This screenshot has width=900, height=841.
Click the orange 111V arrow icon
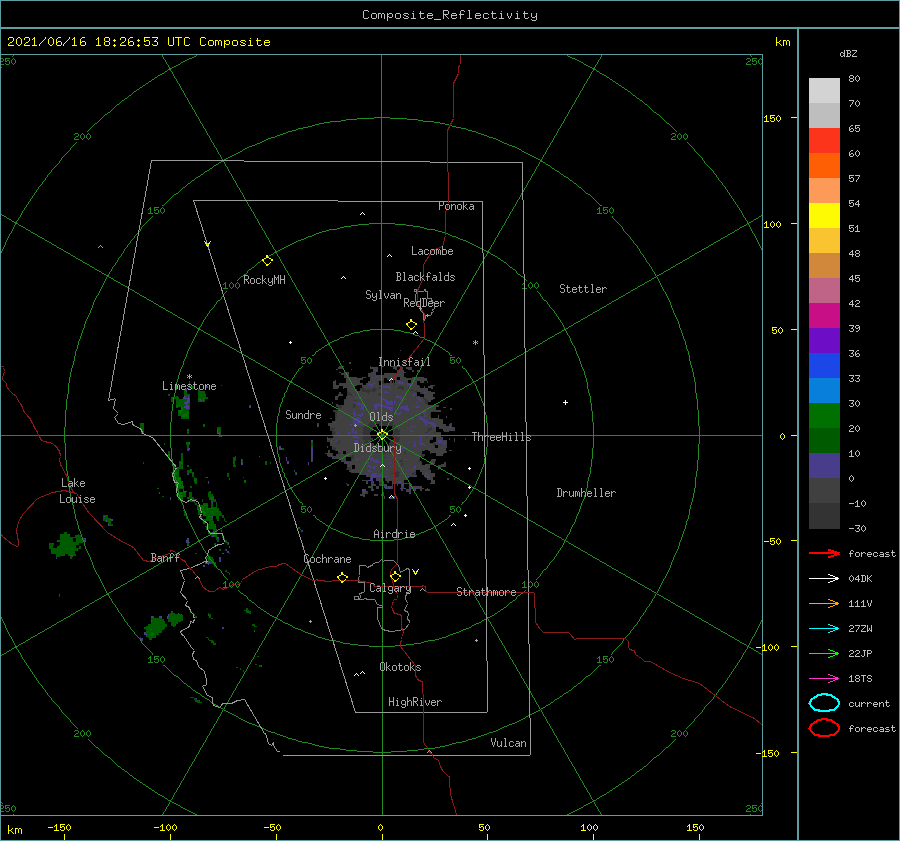[824, 603]
